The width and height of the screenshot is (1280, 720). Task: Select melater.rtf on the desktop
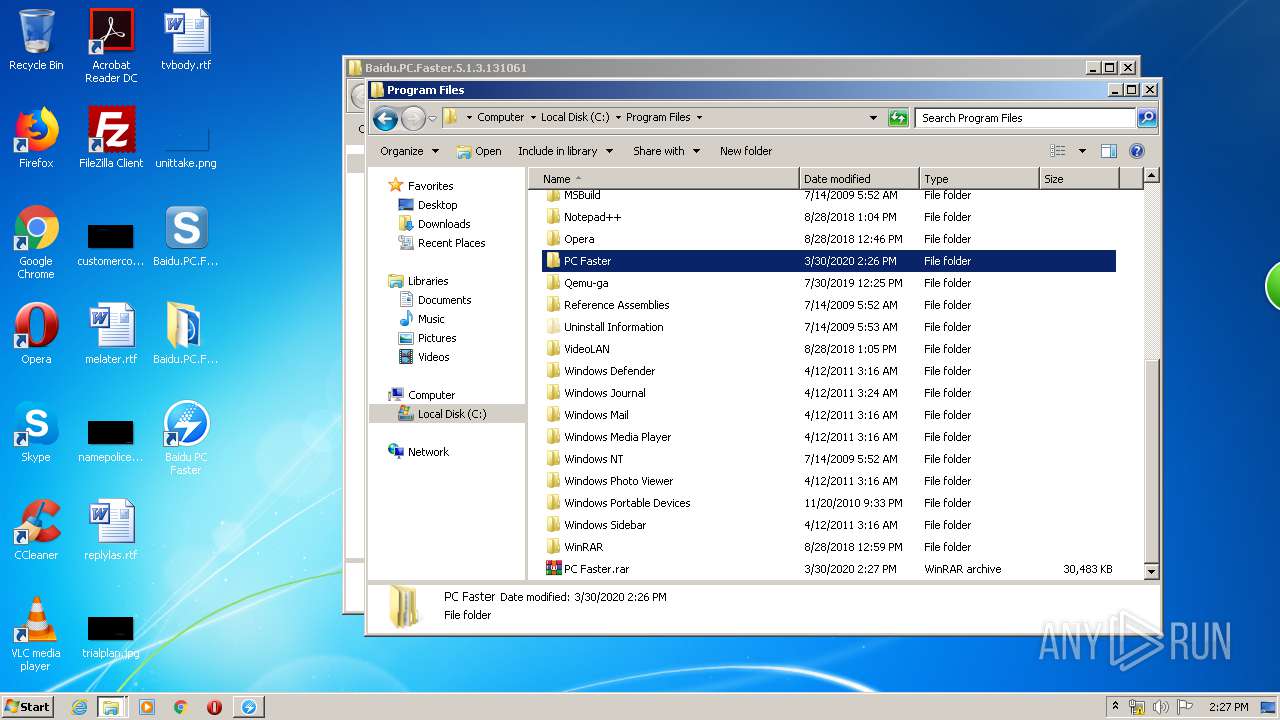tap(111, 334)
